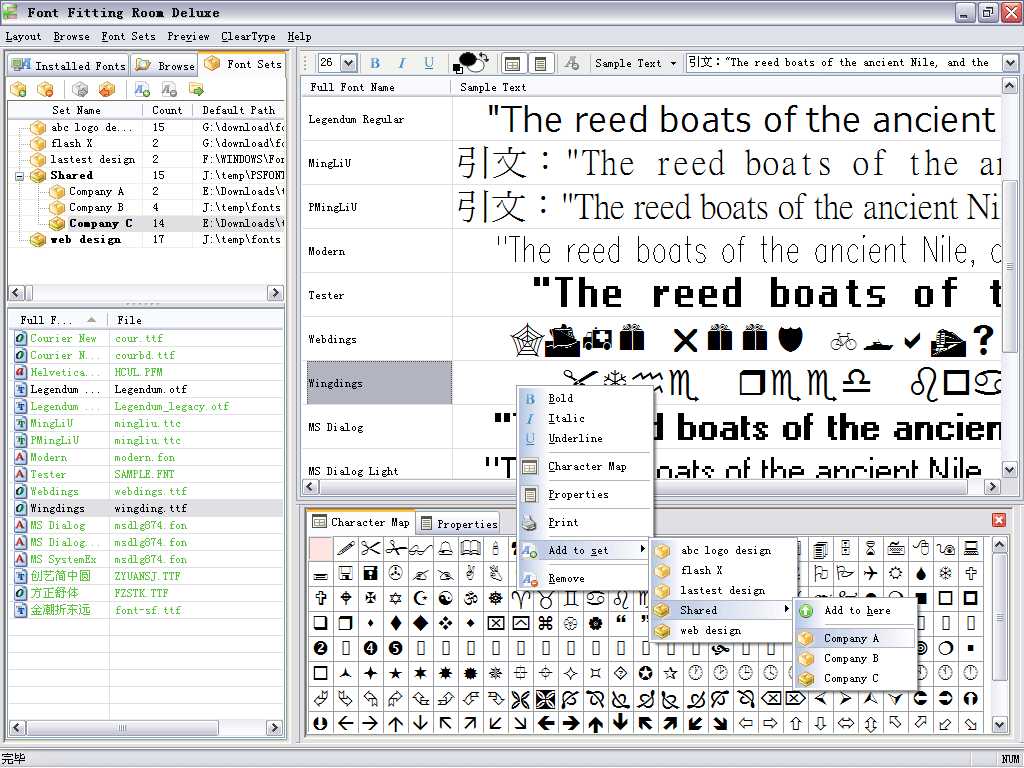Click the File column header
This screenshot has width=1024, height=768.
coord(196,320)
